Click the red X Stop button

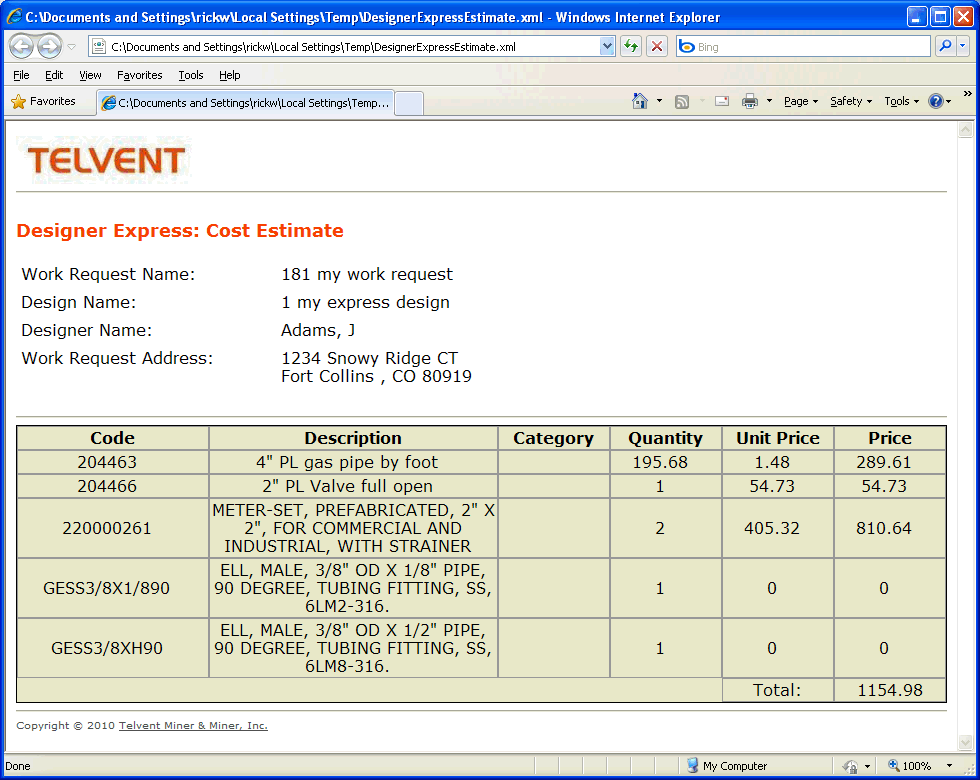(657, 46)
